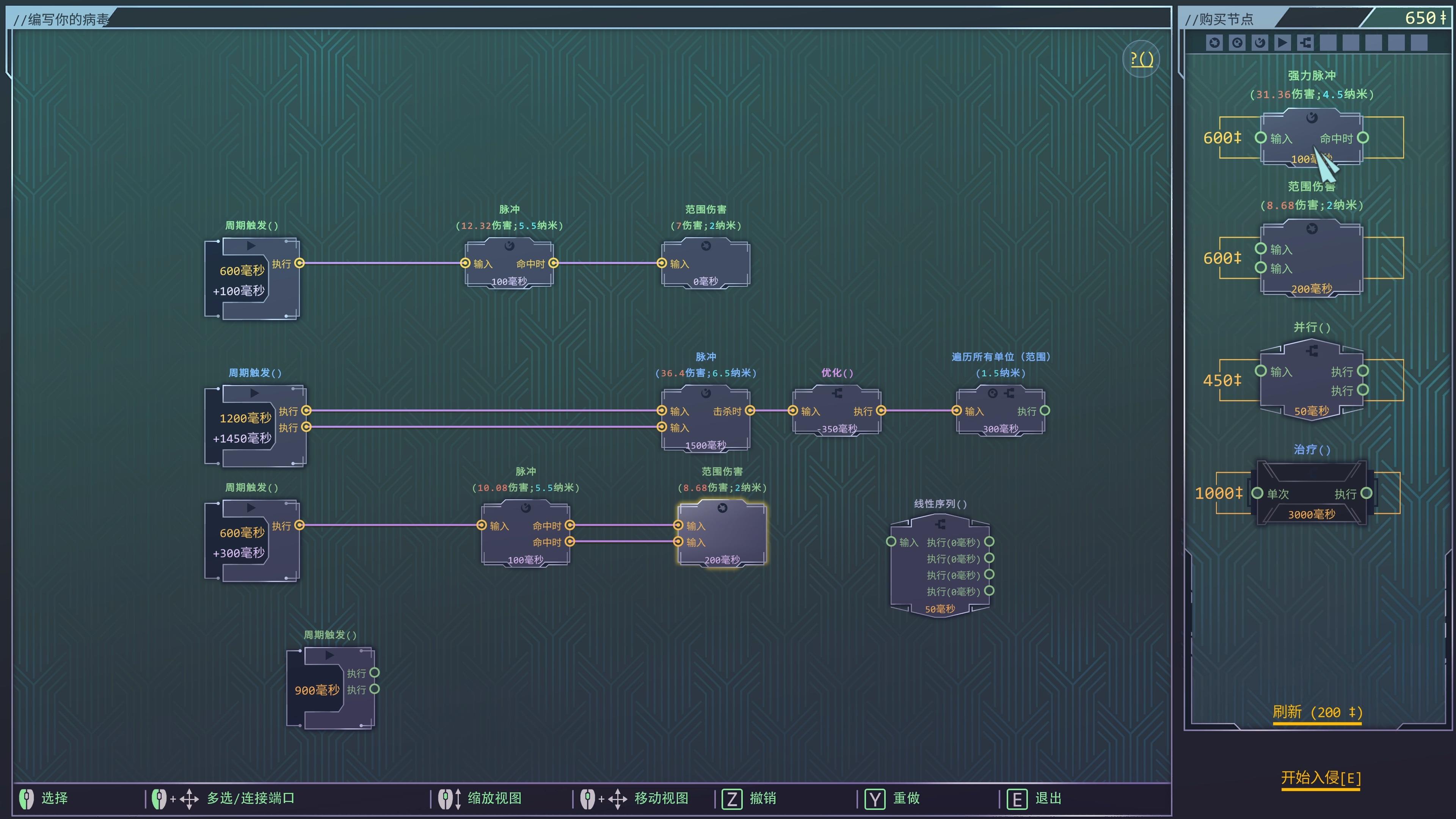This screenshot has width=1456, height=819.
Task: Open the ?() help icon
Action: click(1141, 59)
